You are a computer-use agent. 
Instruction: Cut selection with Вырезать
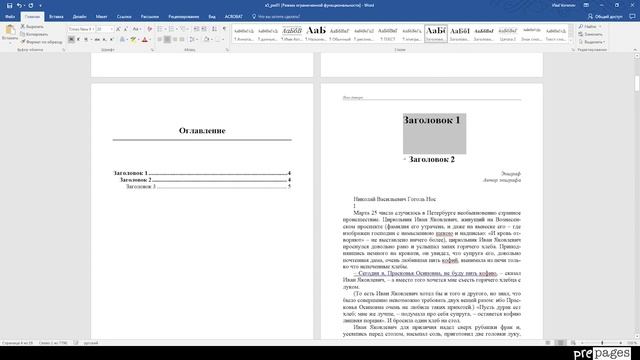click(x=32, y=27)
